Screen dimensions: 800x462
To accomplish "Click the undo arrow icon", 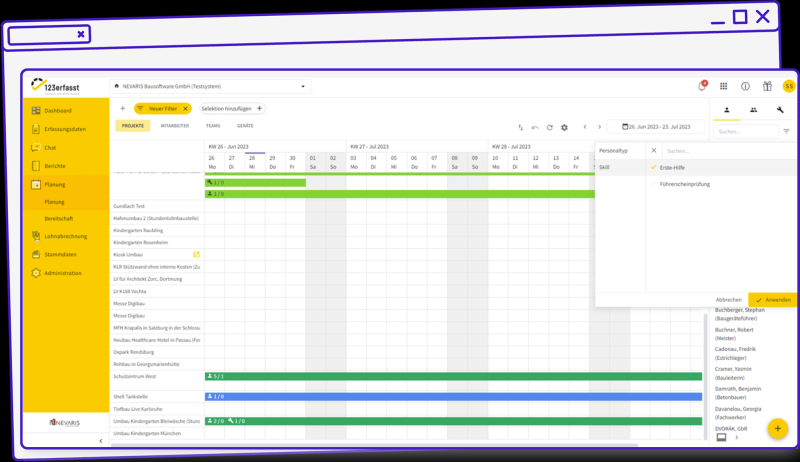I will click(x=535, y=128).
